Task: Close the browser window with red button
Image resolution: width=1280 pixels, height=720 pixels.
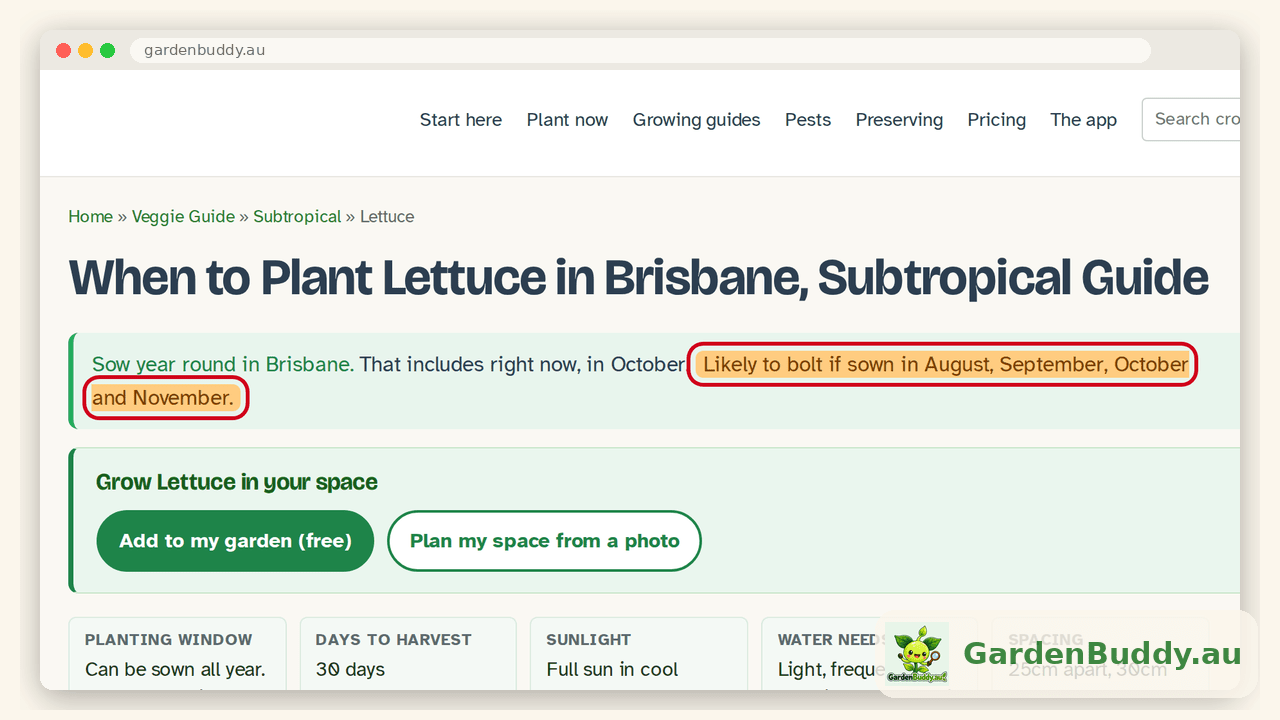Action: [x=63, y=50]
